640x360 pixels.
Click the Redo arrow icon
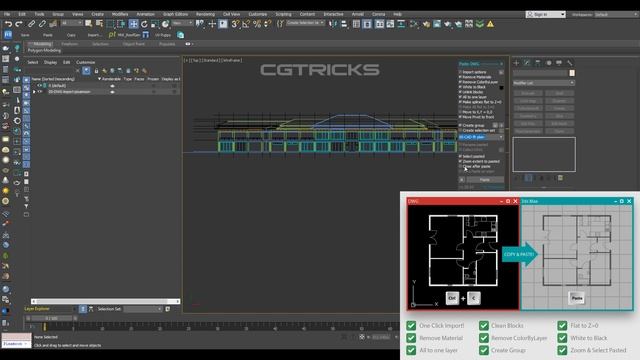coord(18,24)
